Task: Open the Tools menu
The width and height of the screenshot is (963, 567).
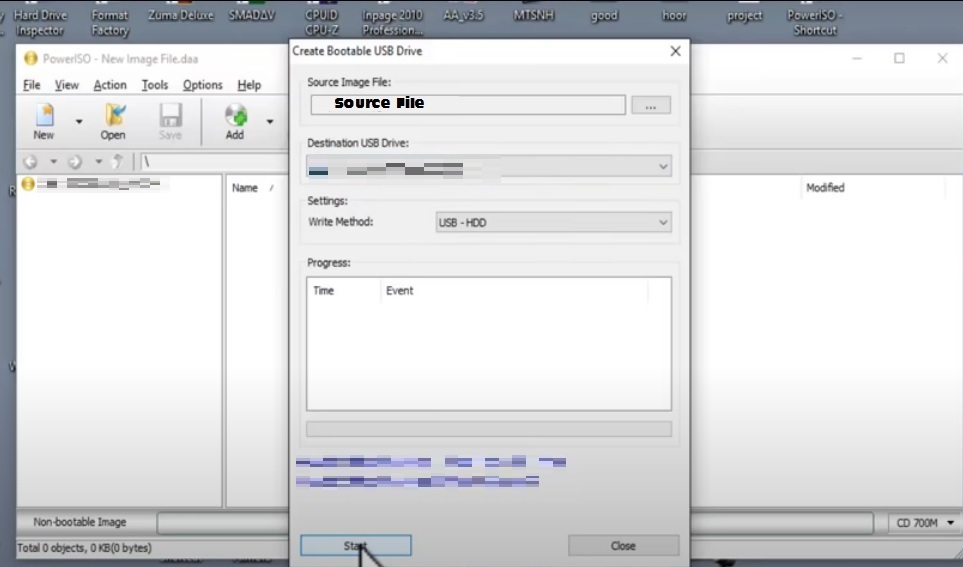Action: [155, 85]
